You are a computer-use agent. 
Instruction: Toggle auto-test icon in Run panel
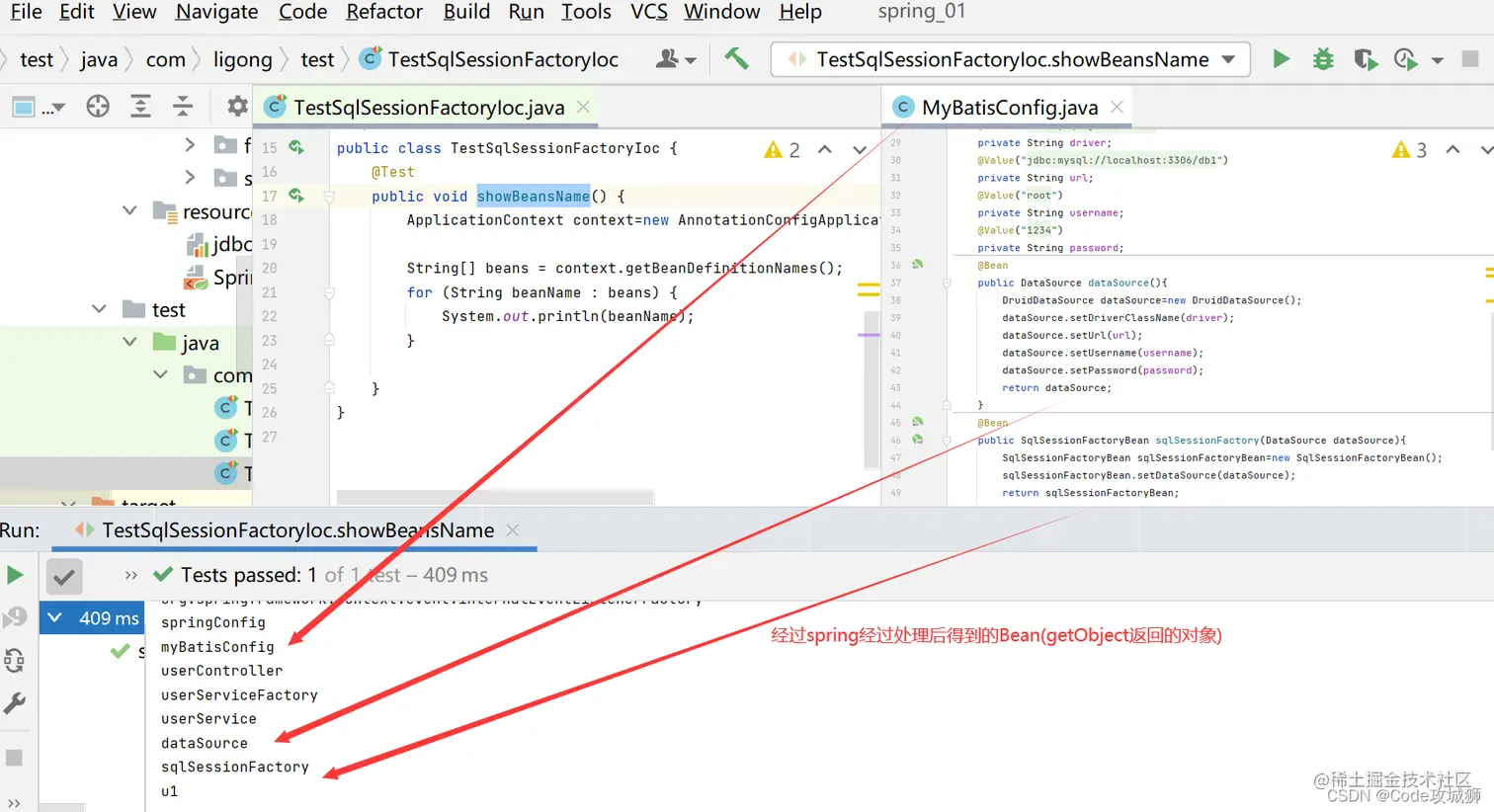click(15, 661)
